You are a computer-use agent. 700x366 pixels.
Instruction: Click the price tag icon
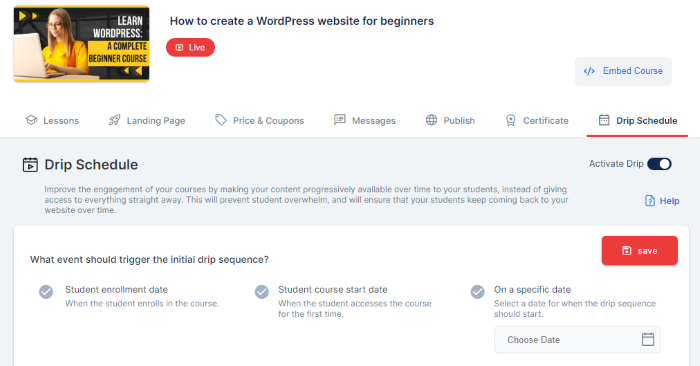tap(221, 120)
